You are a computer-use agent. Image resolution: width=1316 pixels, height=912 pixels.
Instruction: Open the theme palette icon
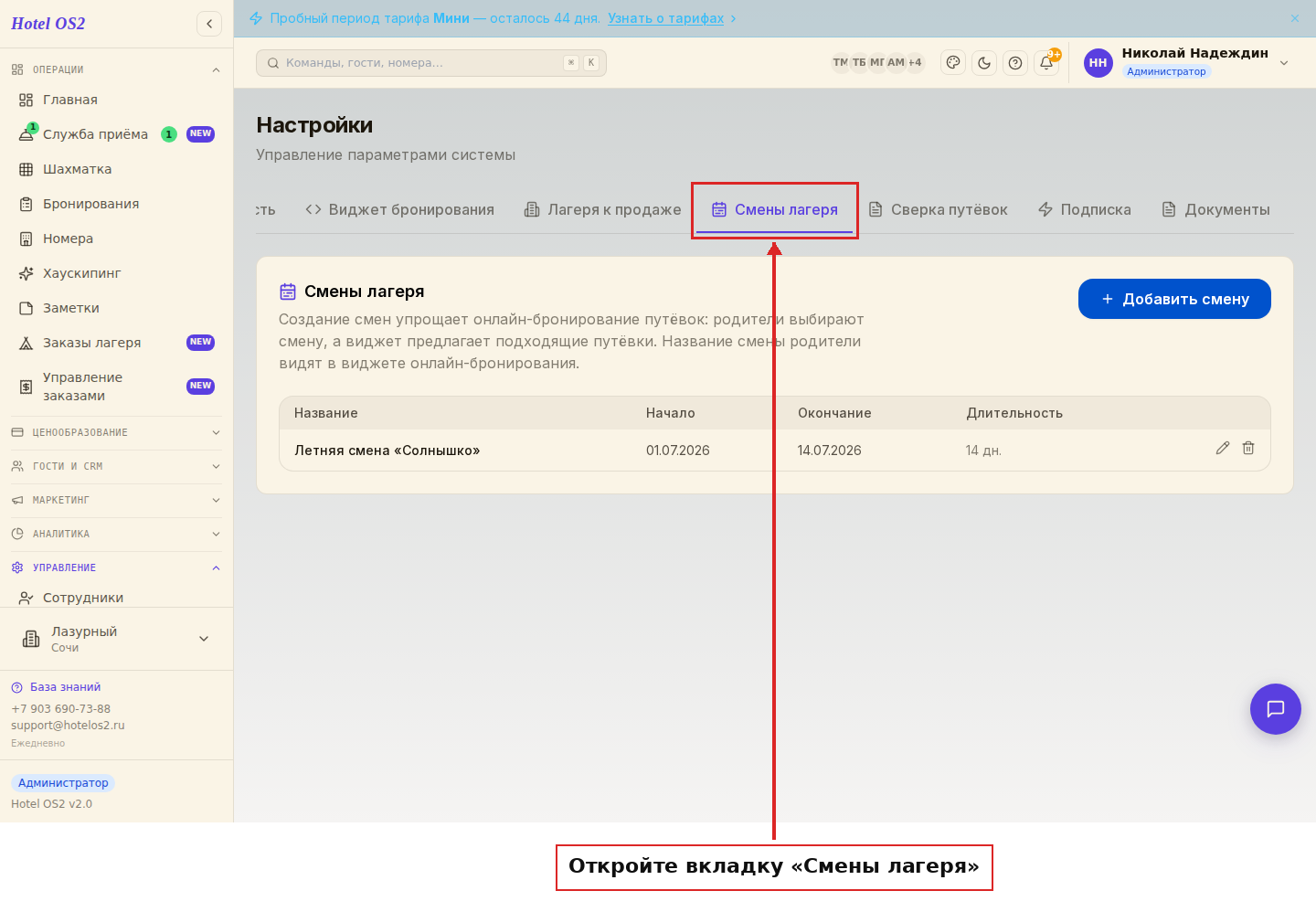953,63
